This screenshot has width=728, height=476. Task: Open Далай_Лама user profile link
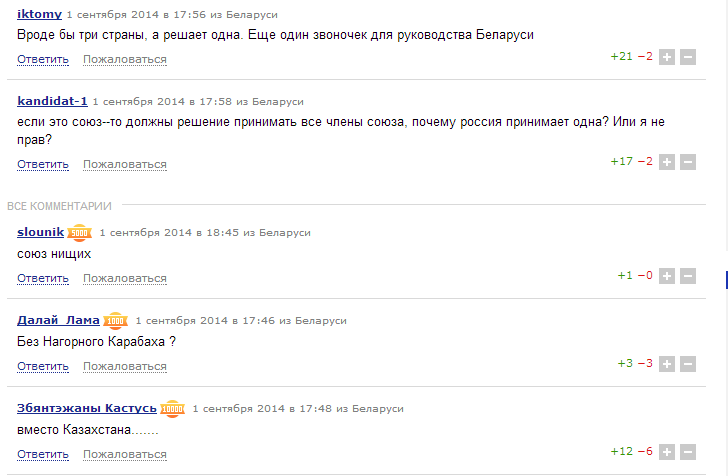click(x=58, y=320)
